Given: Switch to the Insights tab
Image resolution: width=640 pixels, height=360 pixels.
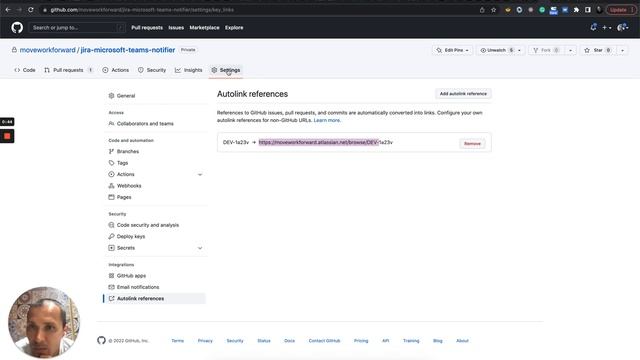Looking at the screenshot, I should click(x=189, y=70).
